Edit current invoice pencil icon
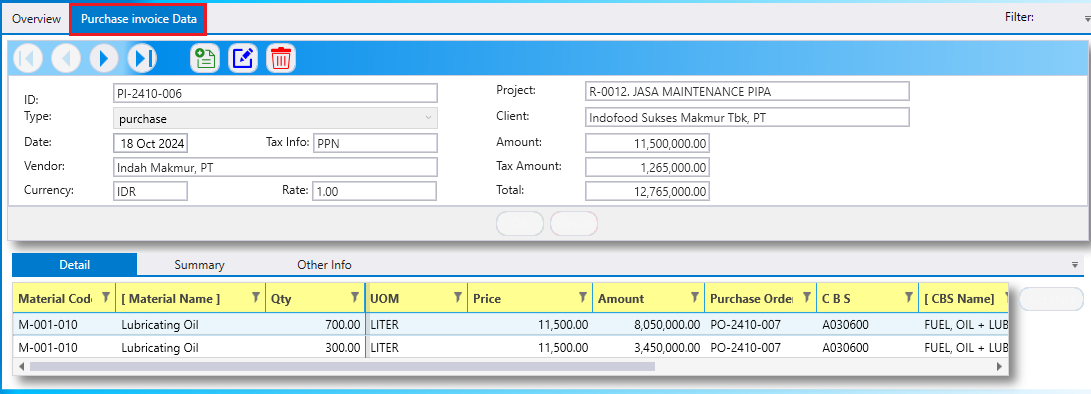Screen dimensions: 1091x394 243,58
